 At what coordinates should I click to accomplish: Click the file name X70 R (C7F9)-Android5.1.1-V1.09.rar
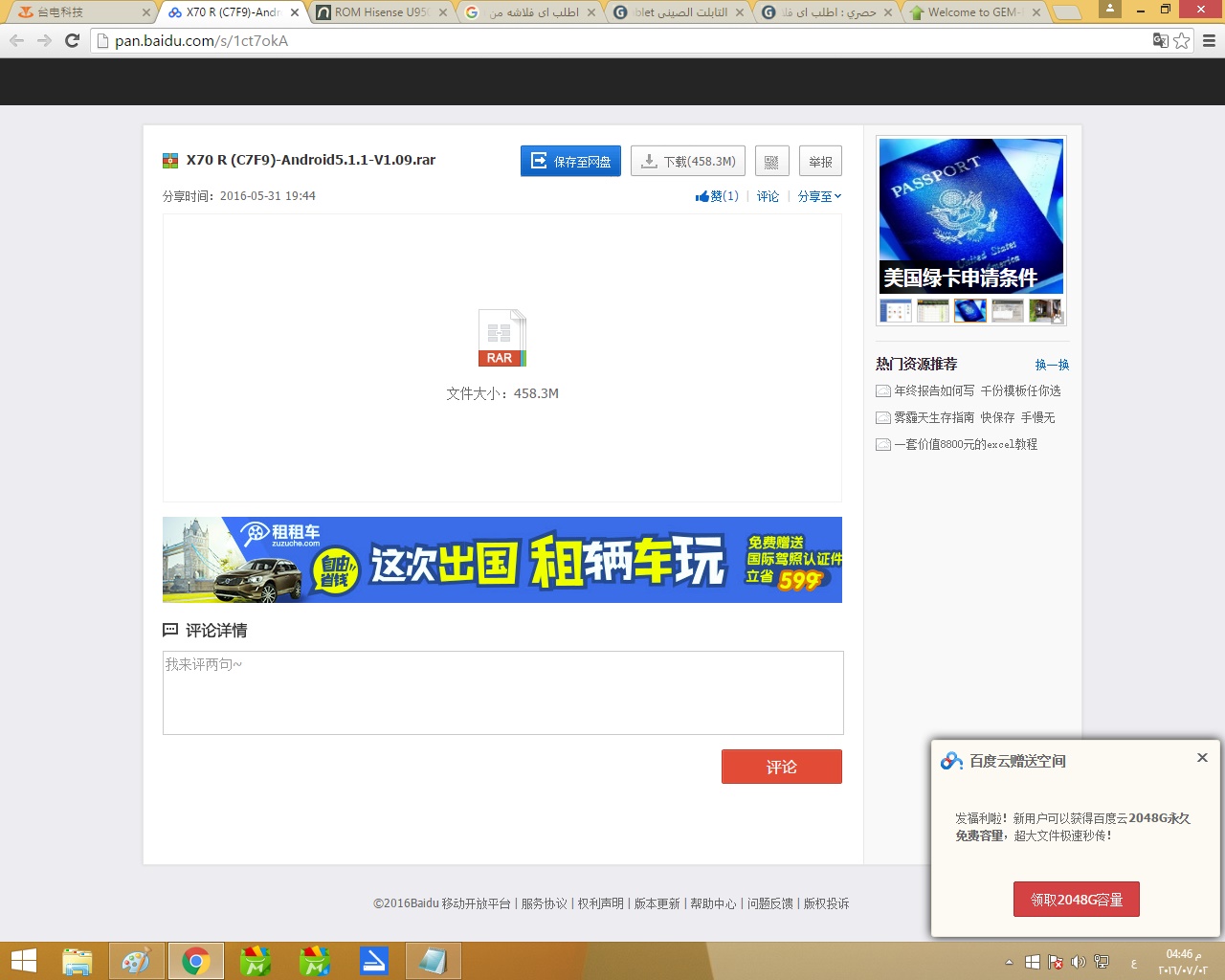pyautogui.click(x=310, y=160)
